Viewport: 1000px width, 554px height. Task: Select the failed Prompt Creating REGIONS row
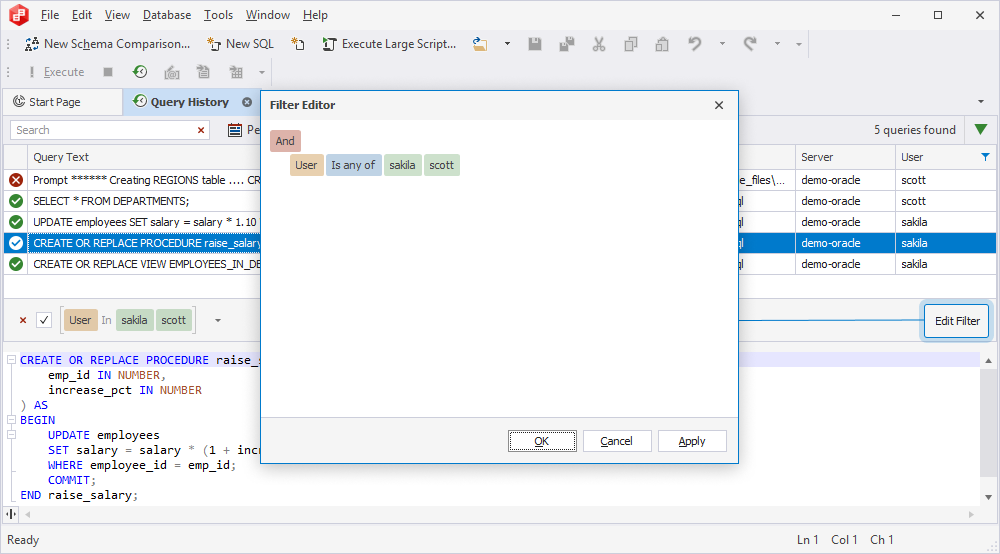pyautogui.click(x=500, y=180)
